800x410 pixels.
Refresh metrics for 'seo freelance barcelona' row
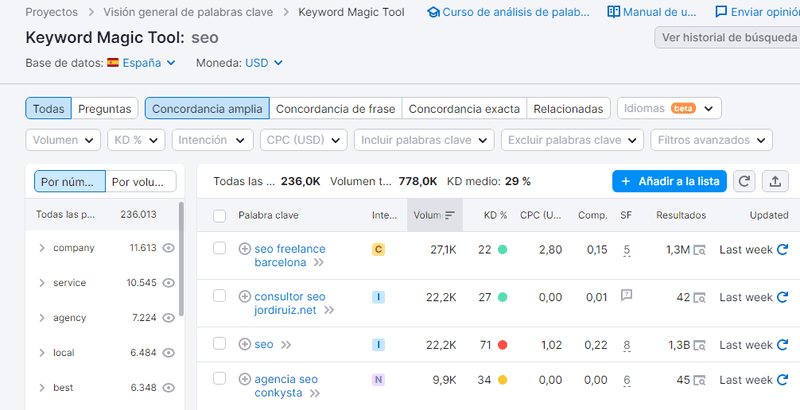(x=782, y=249)
